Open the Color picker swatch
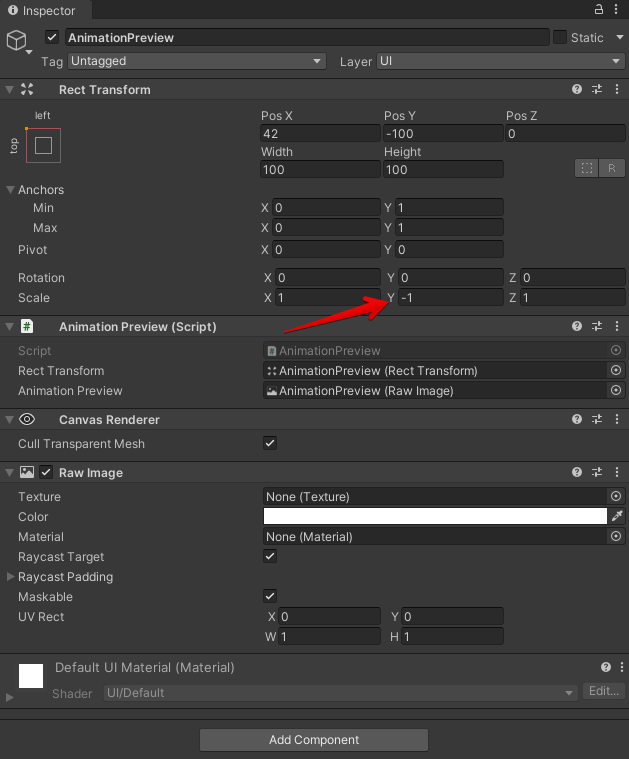Image resolution: width=629 pixels, height=759 pixels. [x=435, y=516]
